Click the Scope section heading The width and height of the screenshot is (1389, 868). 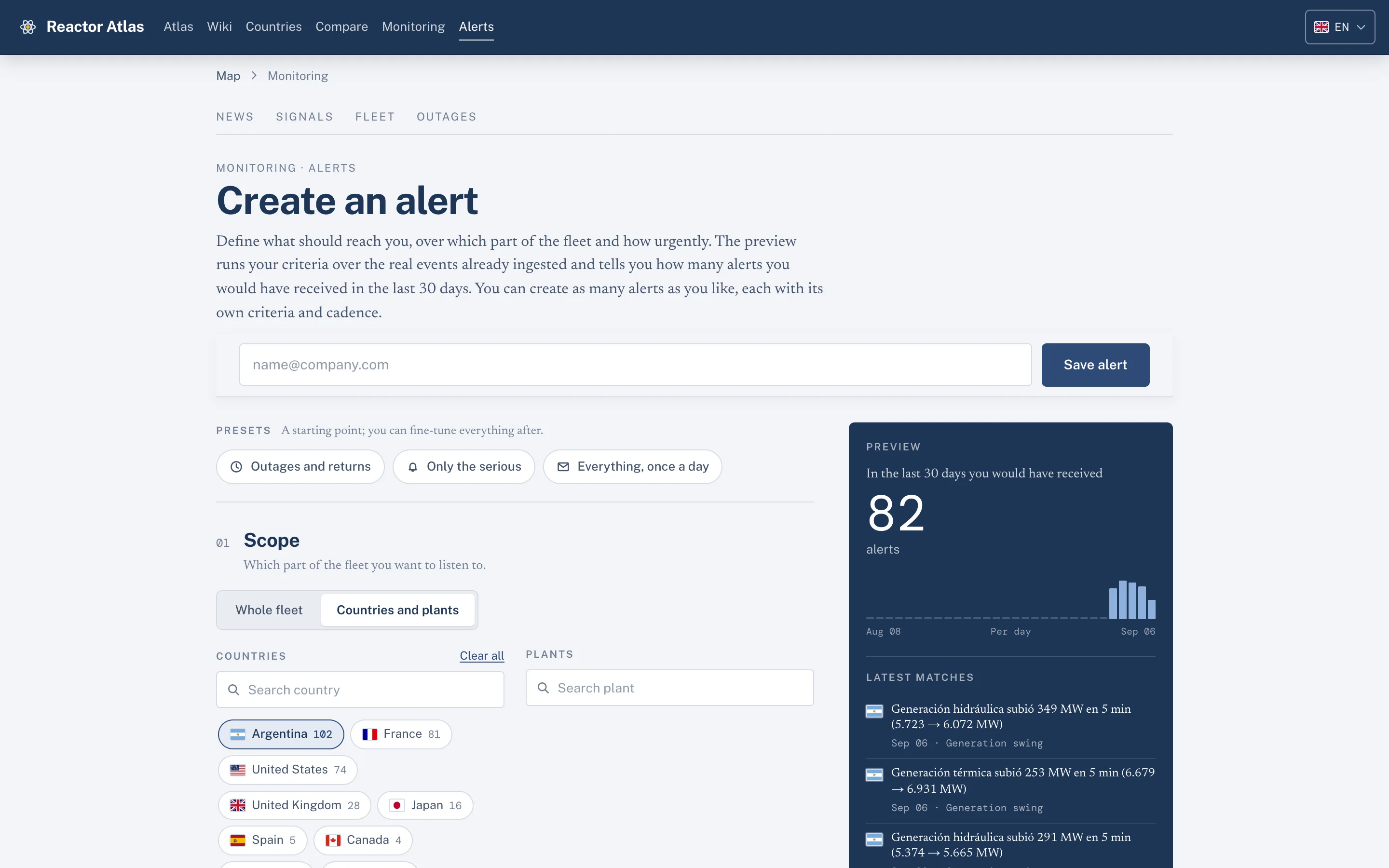(272, 540)
